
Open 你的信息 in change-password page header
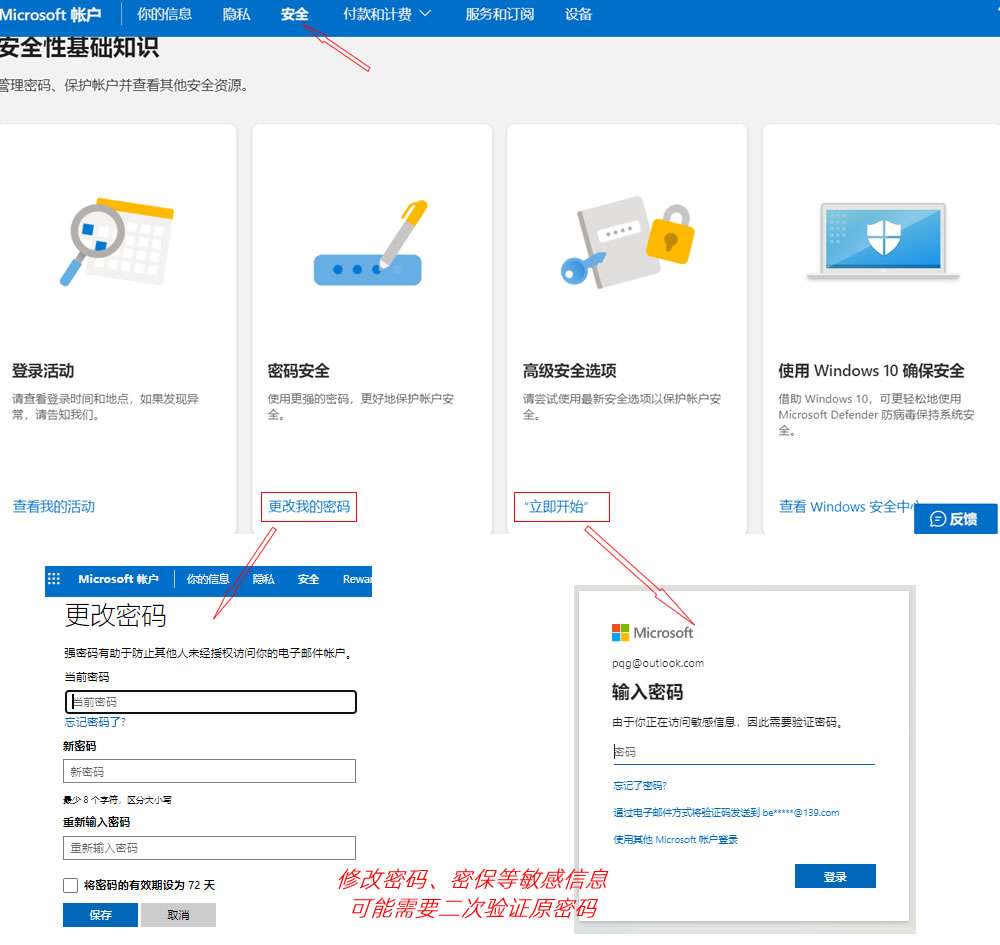(208, 579)
